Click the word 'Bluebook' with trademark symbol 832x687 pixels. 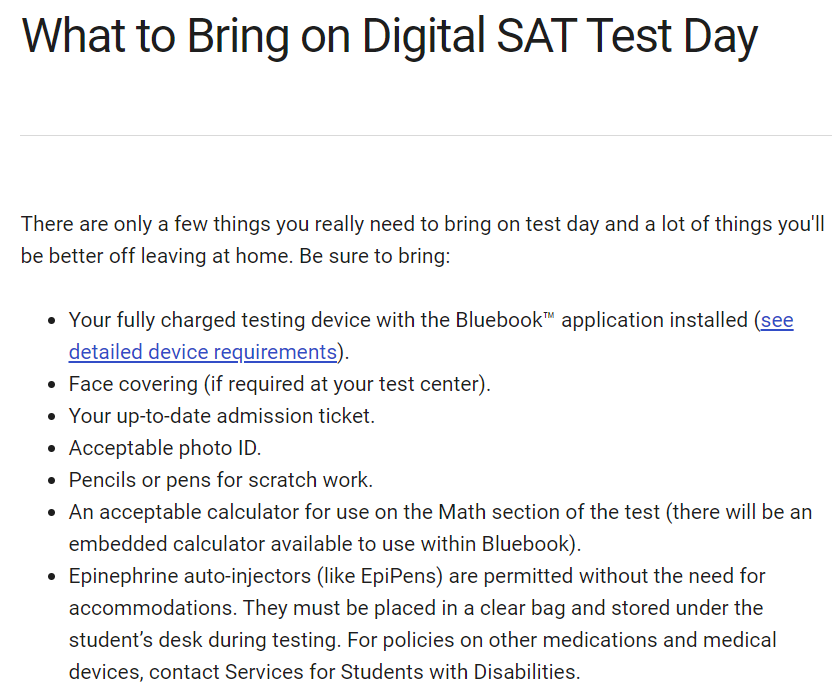click(505, 320)
